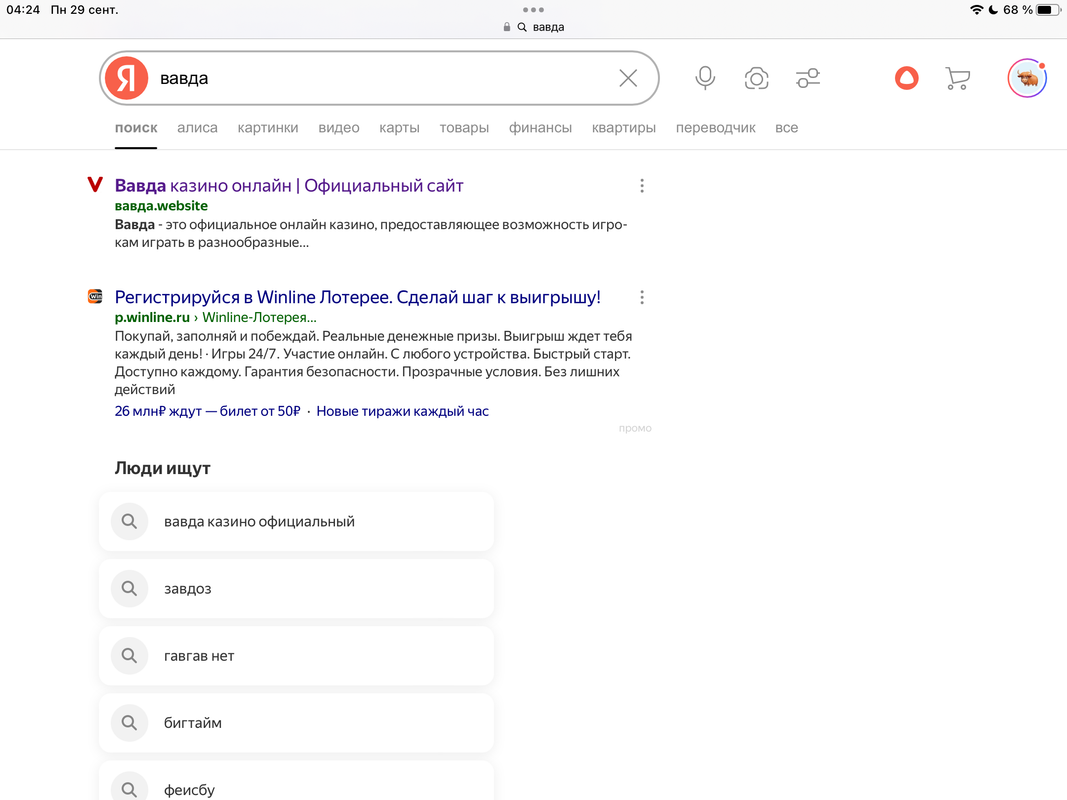Switch to the переводчик tab
1067x800 pixels.
click(x=716, y=128)
